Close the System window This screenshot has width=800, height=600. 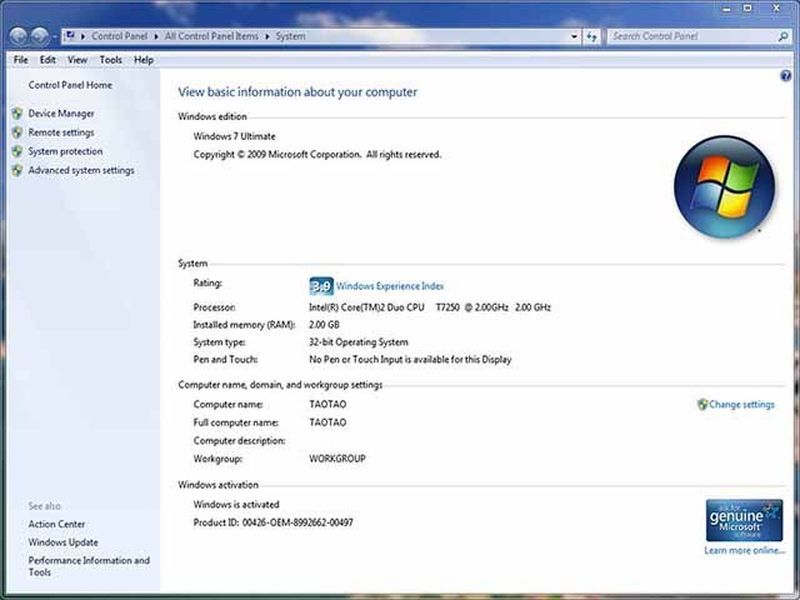[x=777, y=8]
